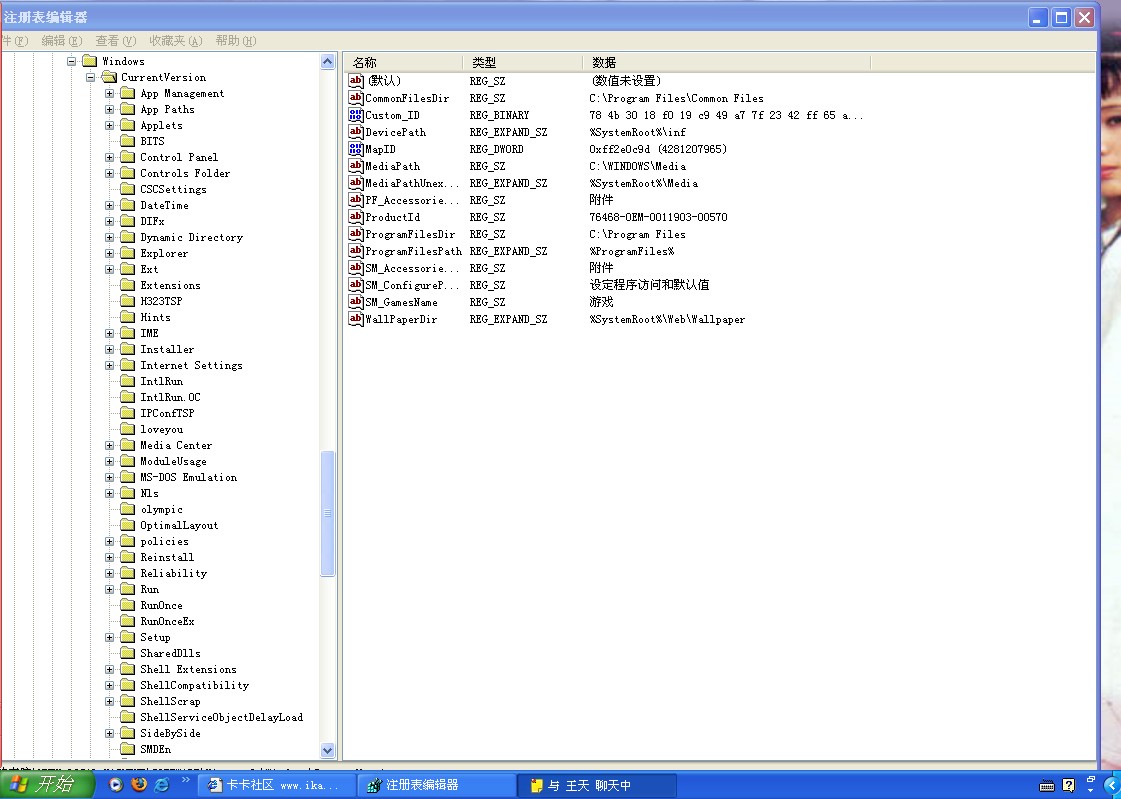Click the Custom_ID binary value icon
This screenshot has width=1121, height=799.
coord(355,115)
